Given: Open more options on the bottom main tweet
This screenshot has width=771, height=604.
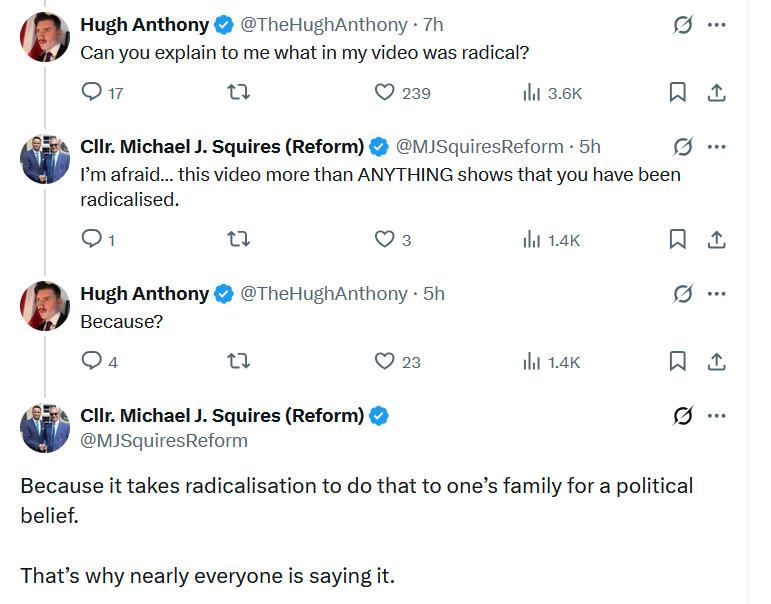Looking at the screenshot, I should tap(716, 416).
